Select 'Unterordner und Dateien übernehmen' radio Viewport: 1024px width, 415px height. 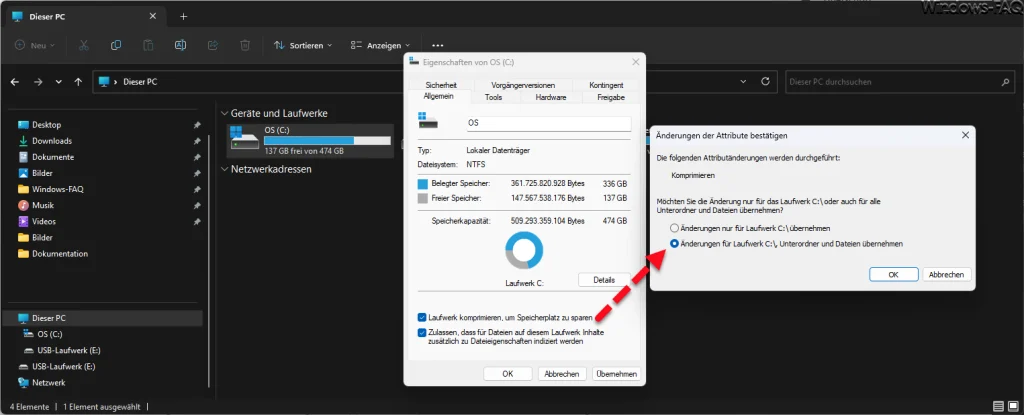pyautogui.click(x=675, y=244)
